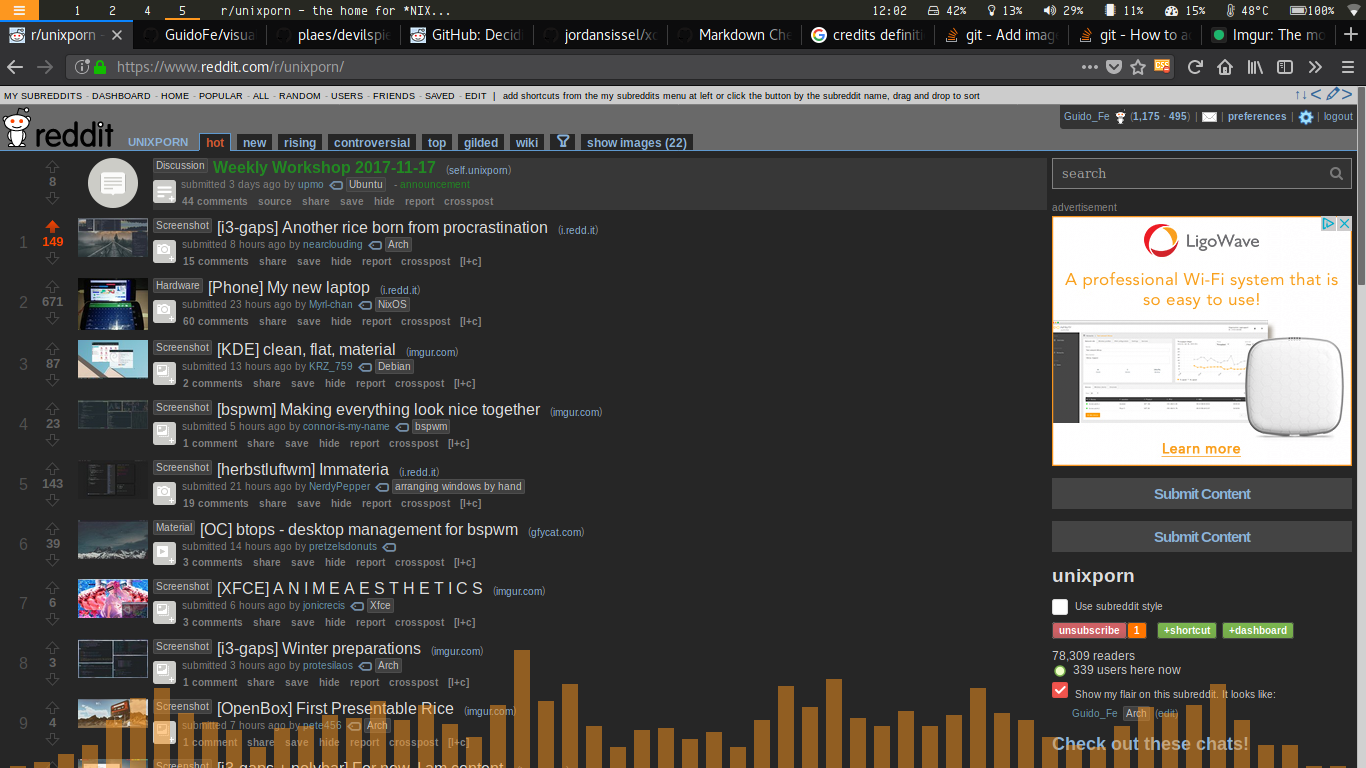Screen dimensions: 1366x768
Task: Open the inbox envelope icon
Action: pos(1209,117)
